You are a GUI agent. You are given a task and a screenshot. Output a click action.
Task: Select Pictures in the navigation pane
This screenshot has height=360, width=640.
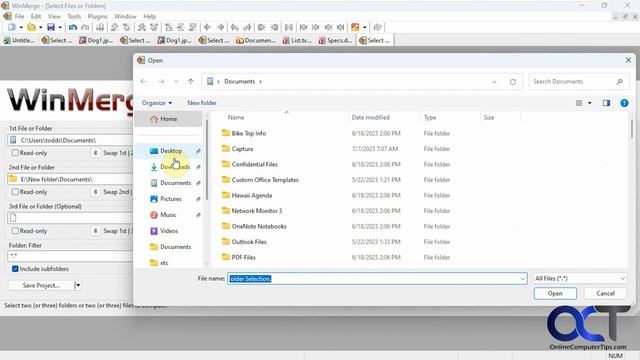(x=171, y=199)
